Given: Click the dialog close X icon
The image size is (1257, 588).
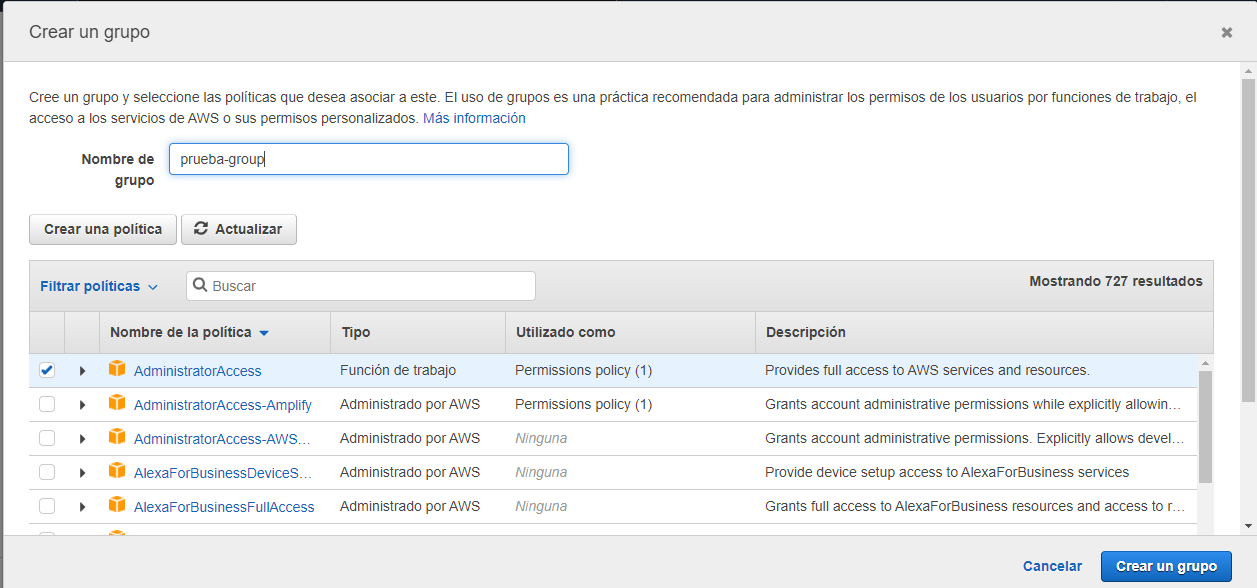Looking at the screenshot, I should pos(1227,32).
